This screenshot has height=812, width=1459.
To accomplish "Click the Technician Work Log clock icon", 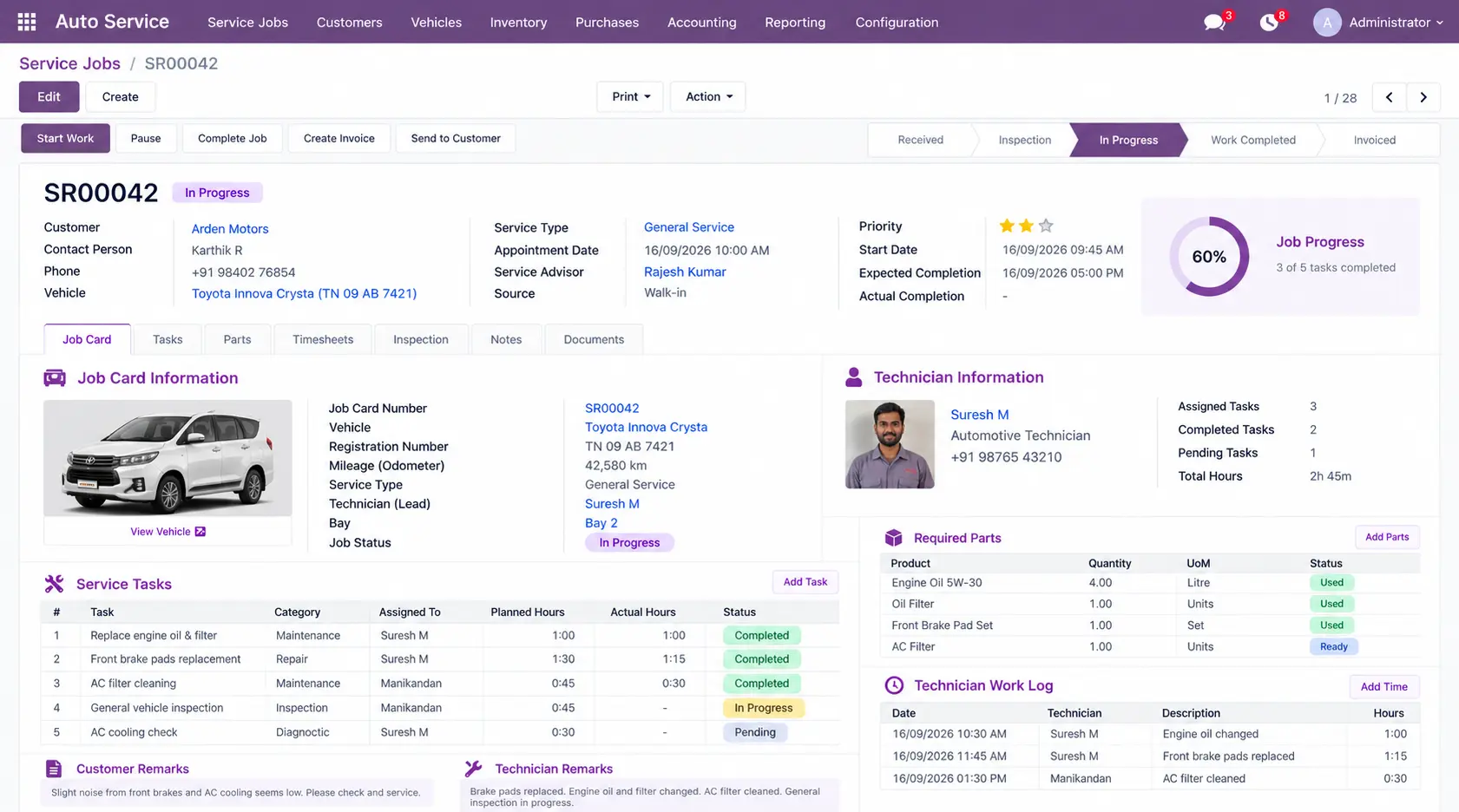I will [x=894, y=685].
